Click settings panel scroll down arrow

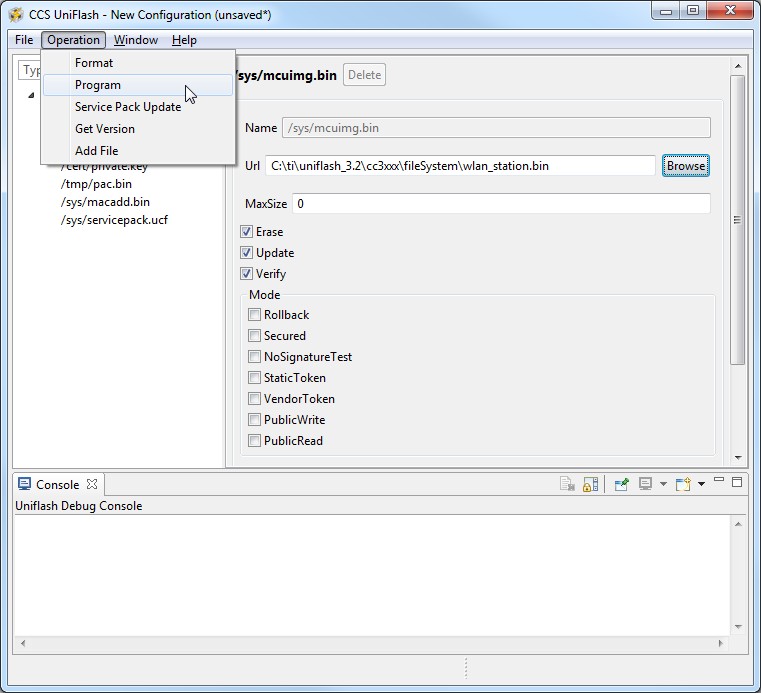click(x=738, y=457)
